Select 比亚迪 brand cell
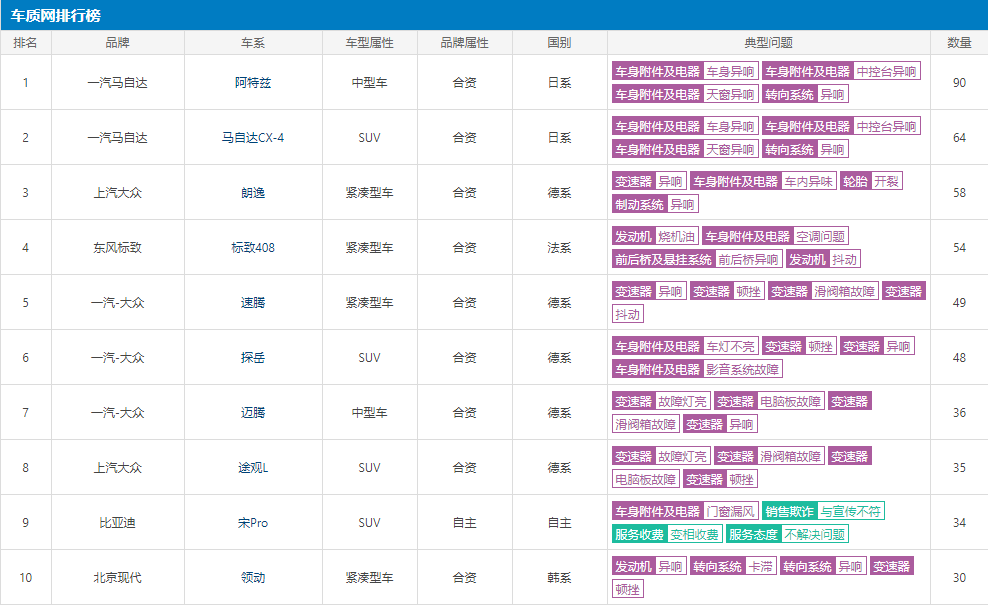This screenshot has width=988, height=605. (x=117, y=522)
